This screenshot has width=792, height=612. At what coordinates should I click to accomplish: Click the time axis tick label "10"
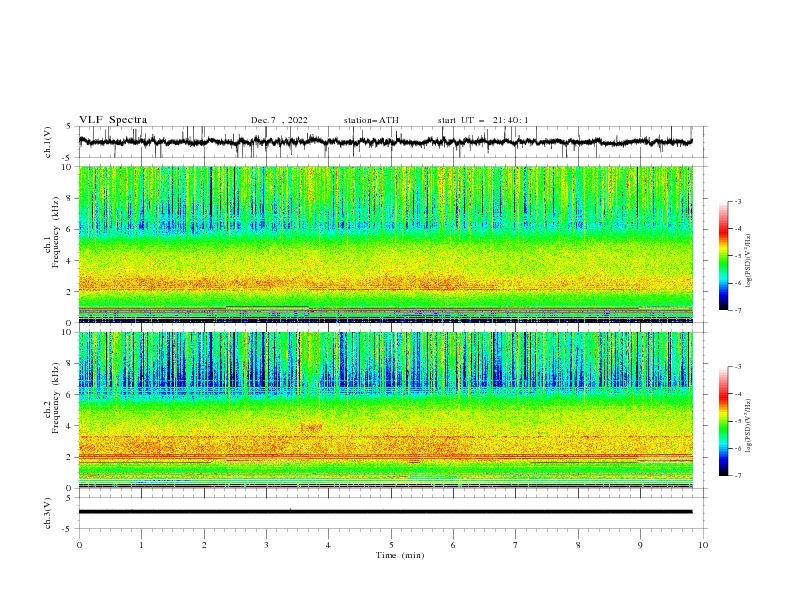tap(703, 545)
